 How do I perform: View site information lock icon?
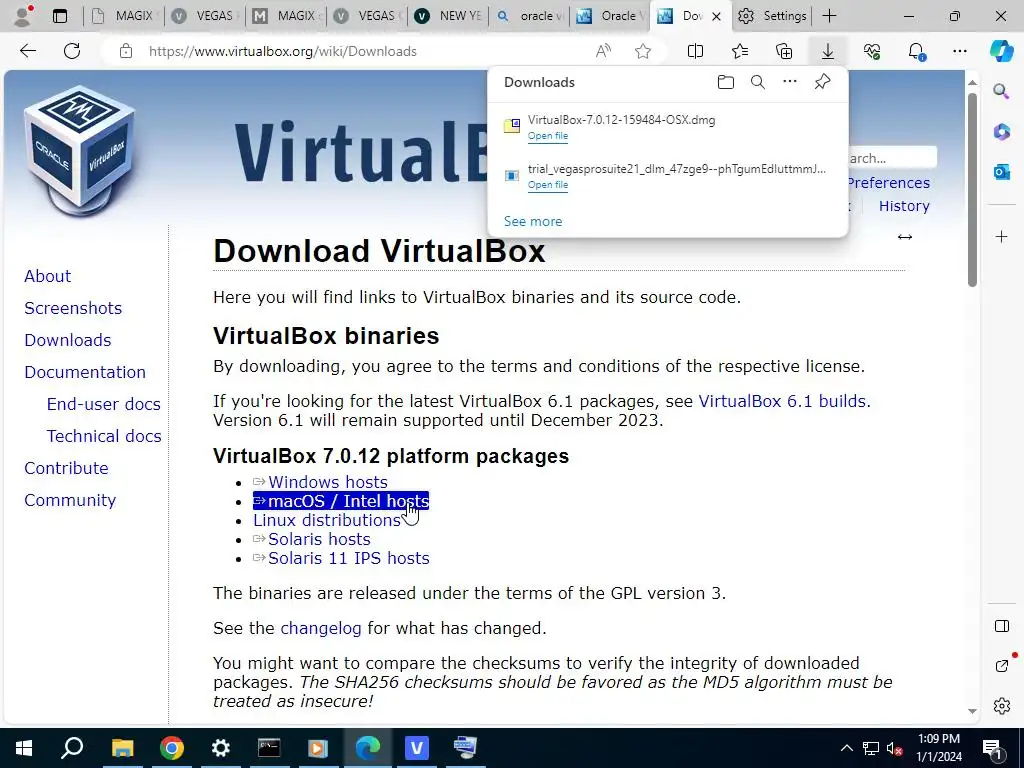(x=126, y=51)
